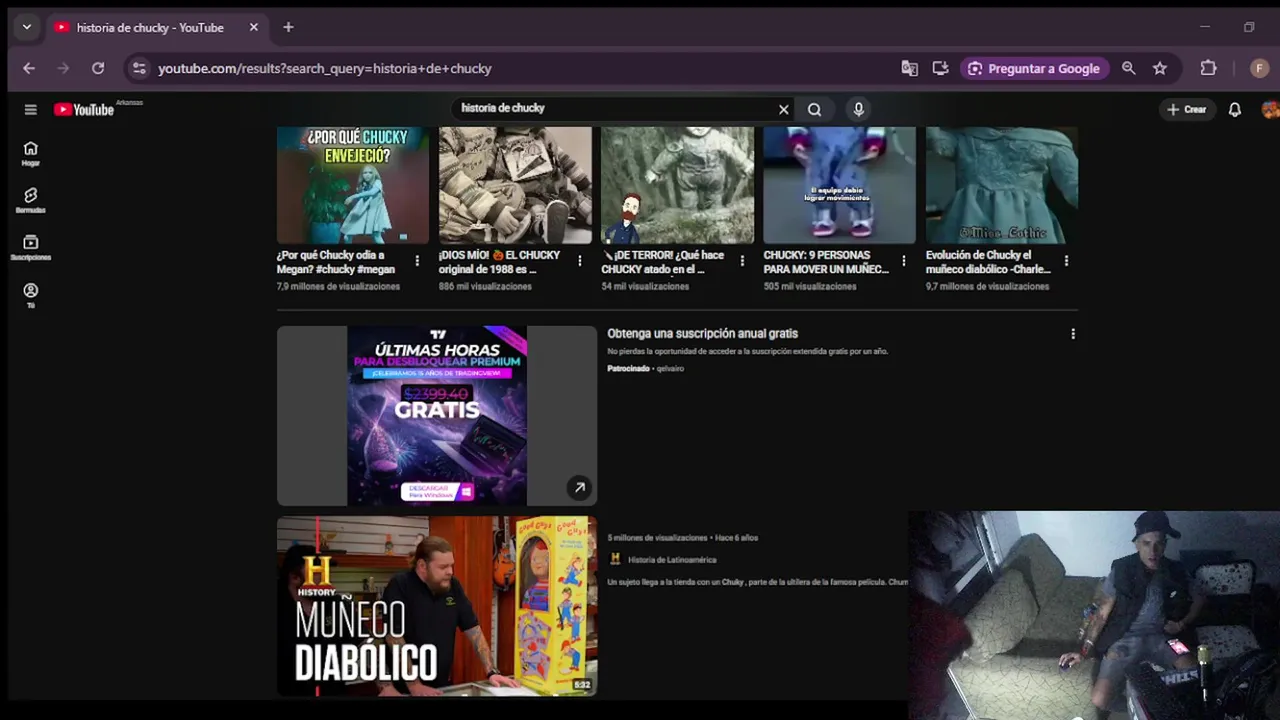This screenshot has width=1280, height=720.
Task: Open the zoom magnifier icon in address bar
Action: tap(1129, 68)
